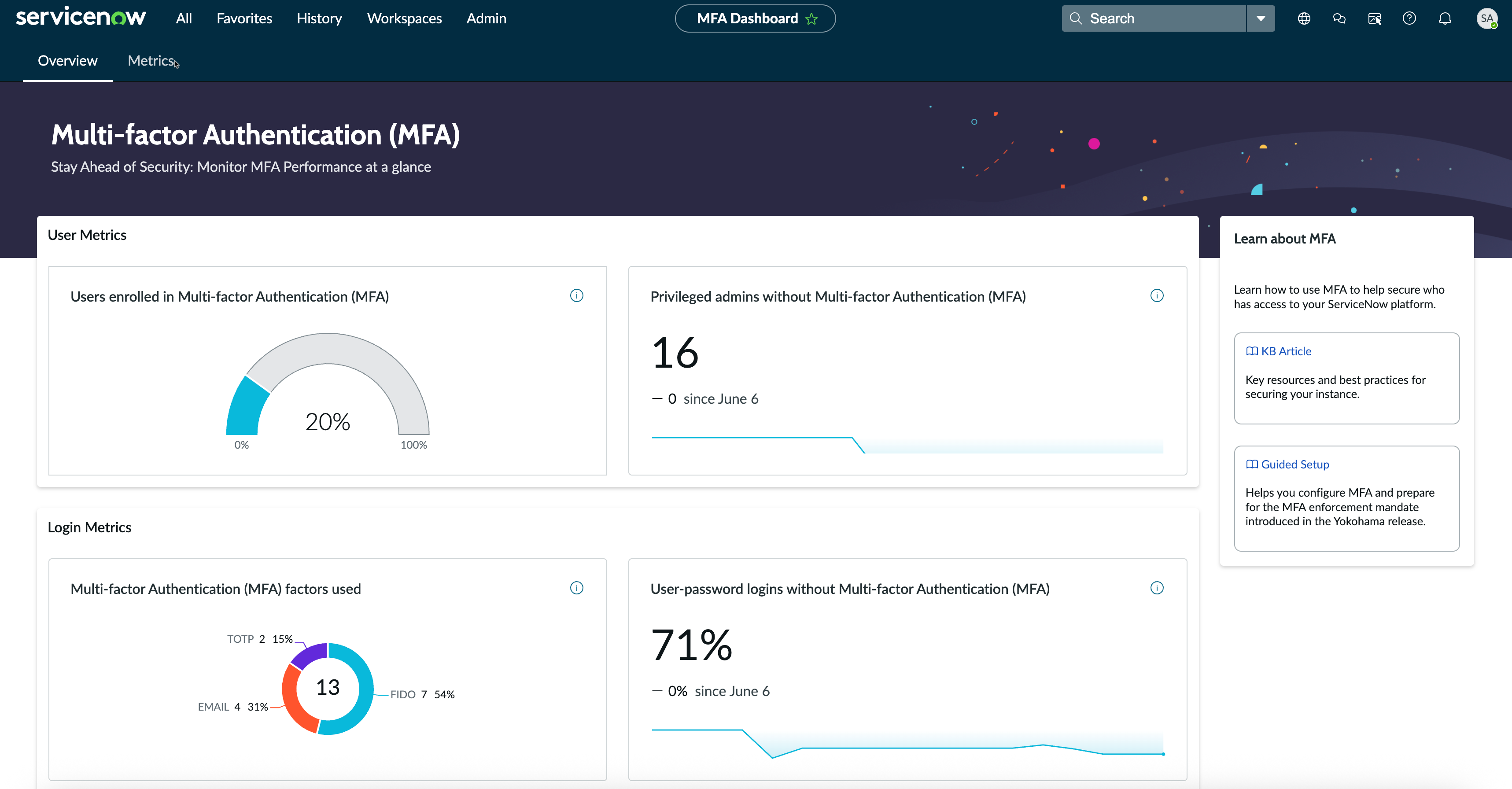
Task: Click the KB Article book icon
Action: pos(1251,351)
